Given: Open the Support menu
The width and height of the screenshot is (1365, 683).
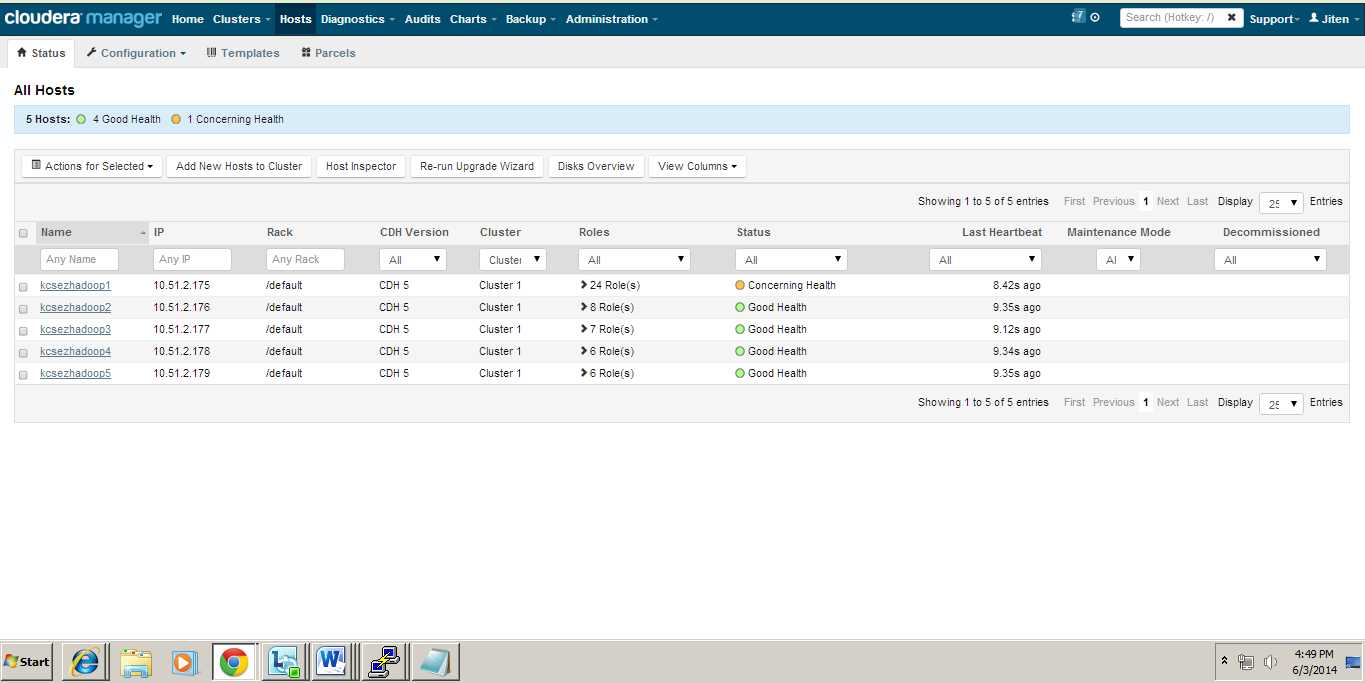Looking at the screenshot, I should (x=1274, y=19).
